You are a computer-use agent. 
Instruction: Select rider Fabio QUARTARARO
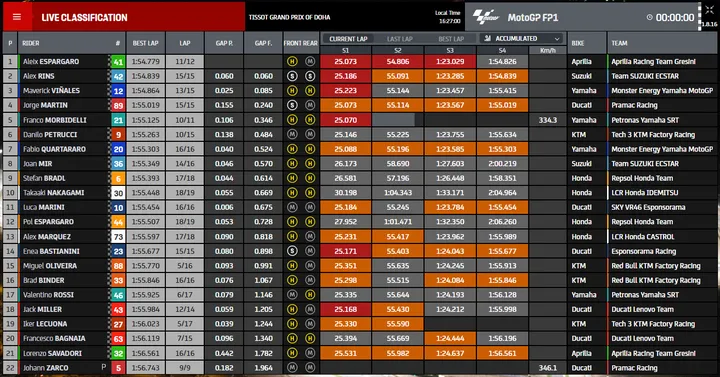point(54,149)
